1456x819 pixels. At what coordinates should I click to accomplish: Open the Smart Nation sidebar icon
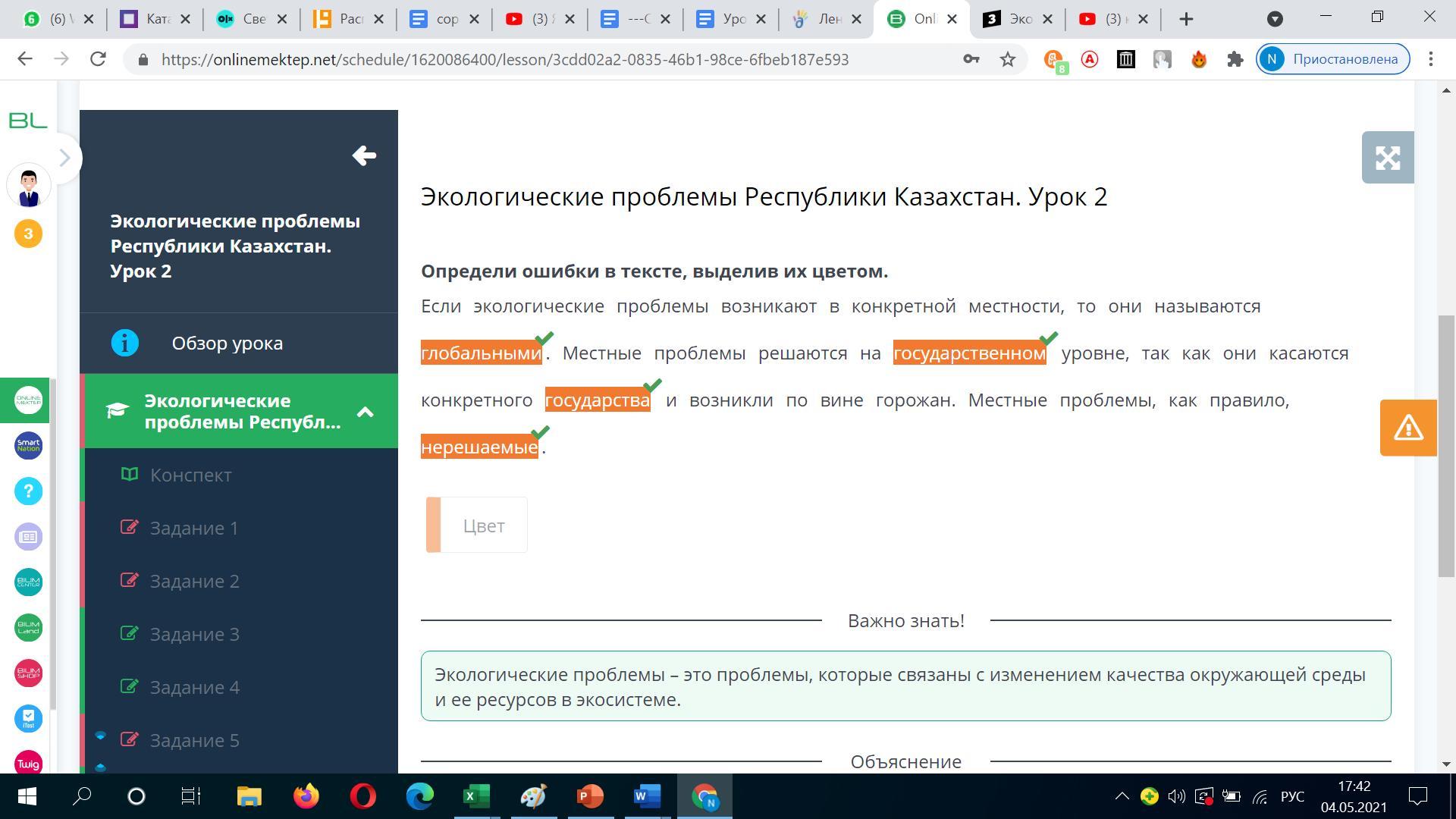[x=29, y=446]
